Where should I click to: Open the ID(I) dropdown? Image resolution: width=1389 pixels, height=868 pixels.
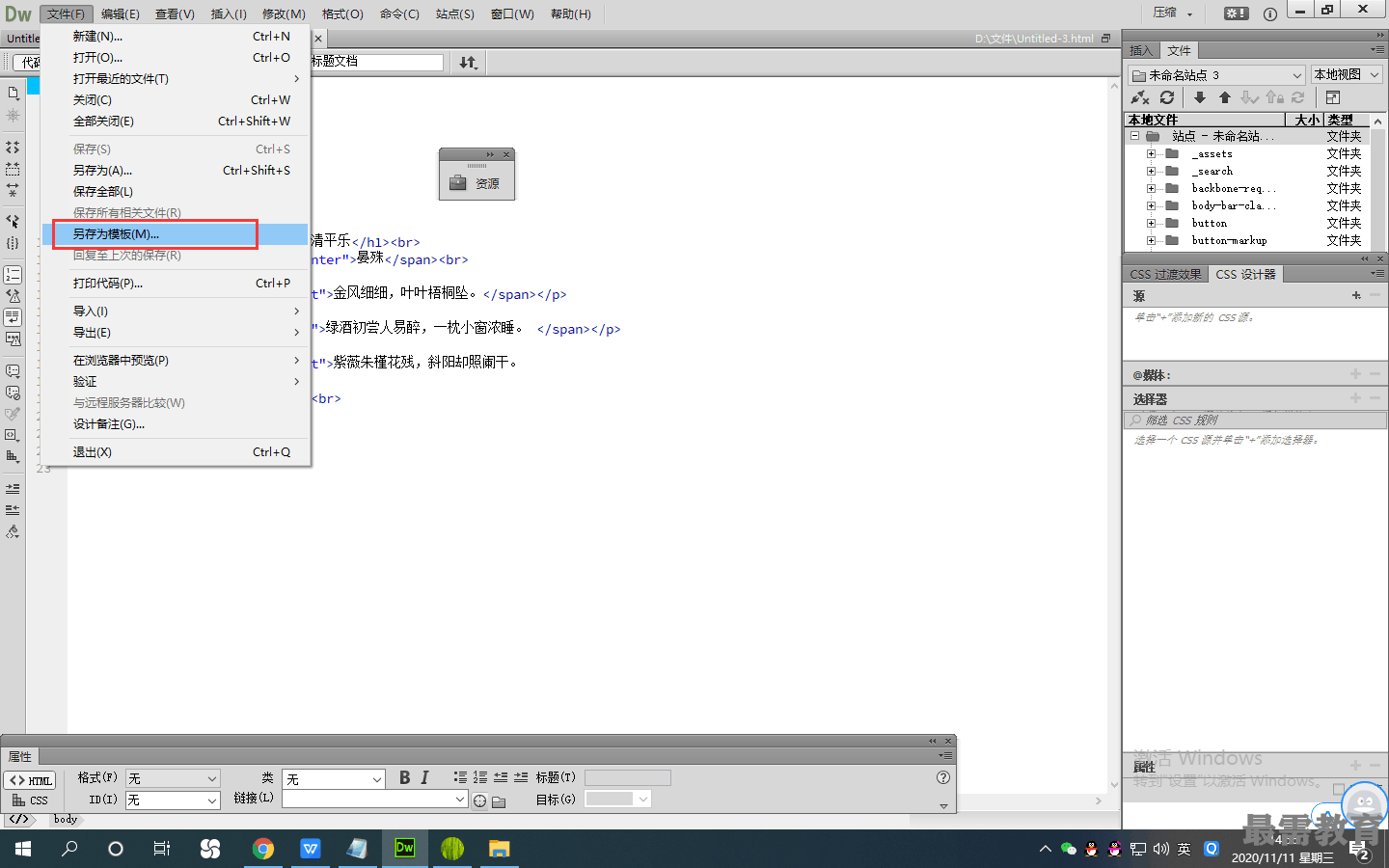point(173,800)
